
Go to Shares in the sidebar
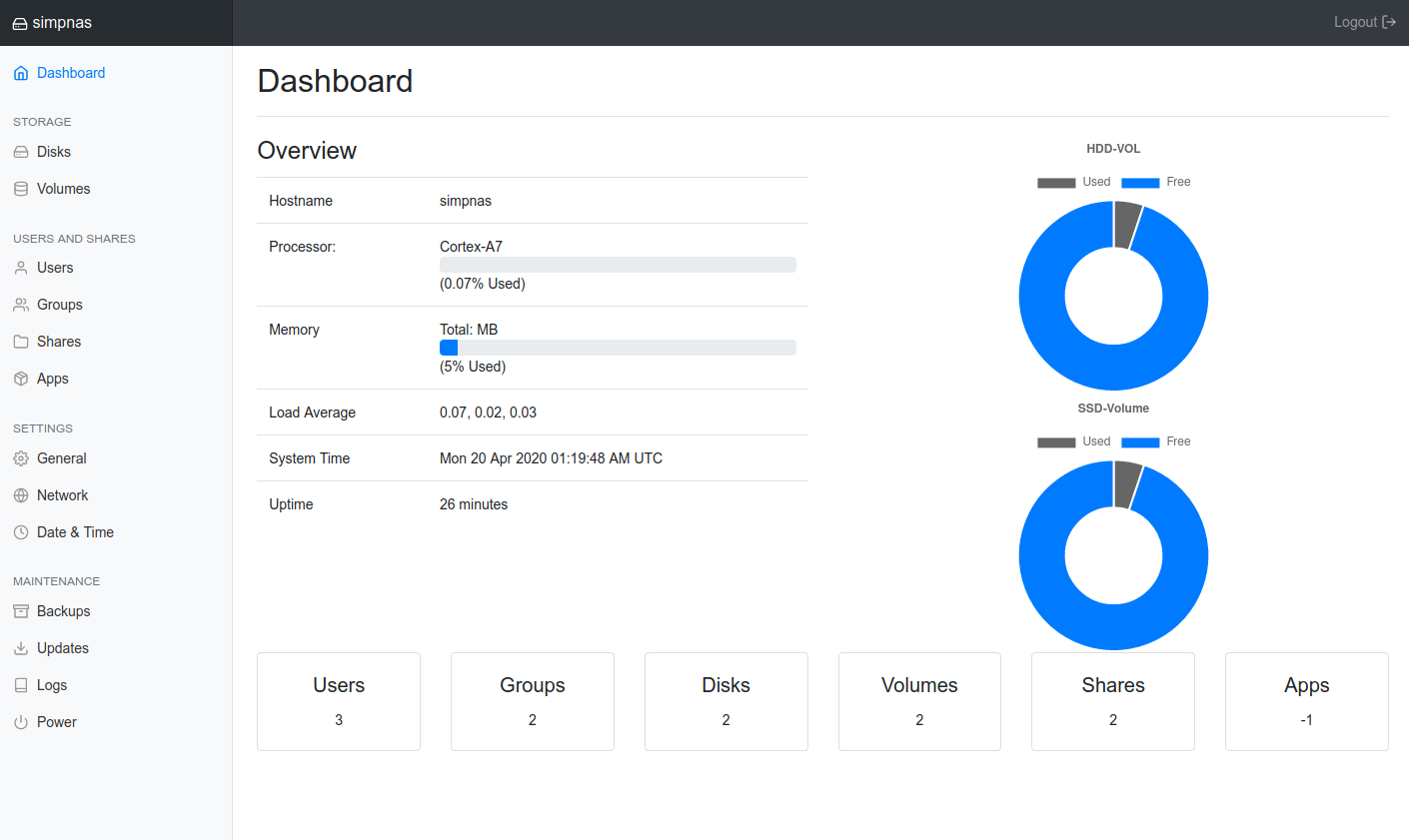point(59,342)
